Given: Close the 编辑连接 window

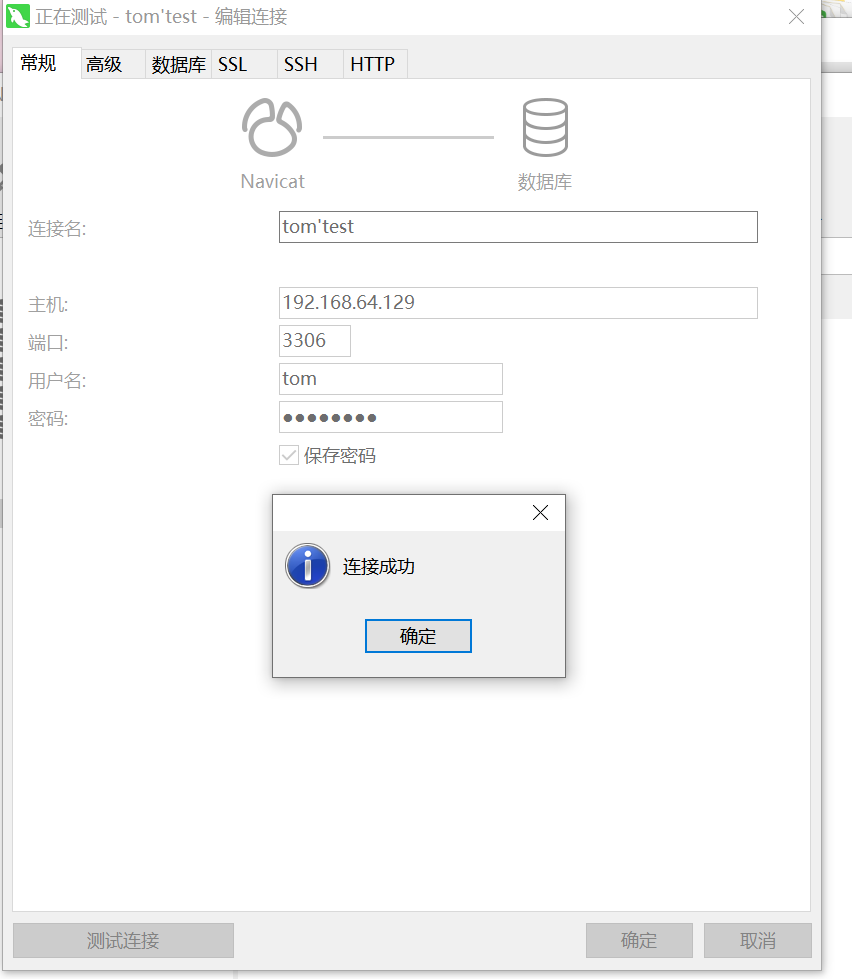Looking at the screenshot, I should (x=796, y=17).
